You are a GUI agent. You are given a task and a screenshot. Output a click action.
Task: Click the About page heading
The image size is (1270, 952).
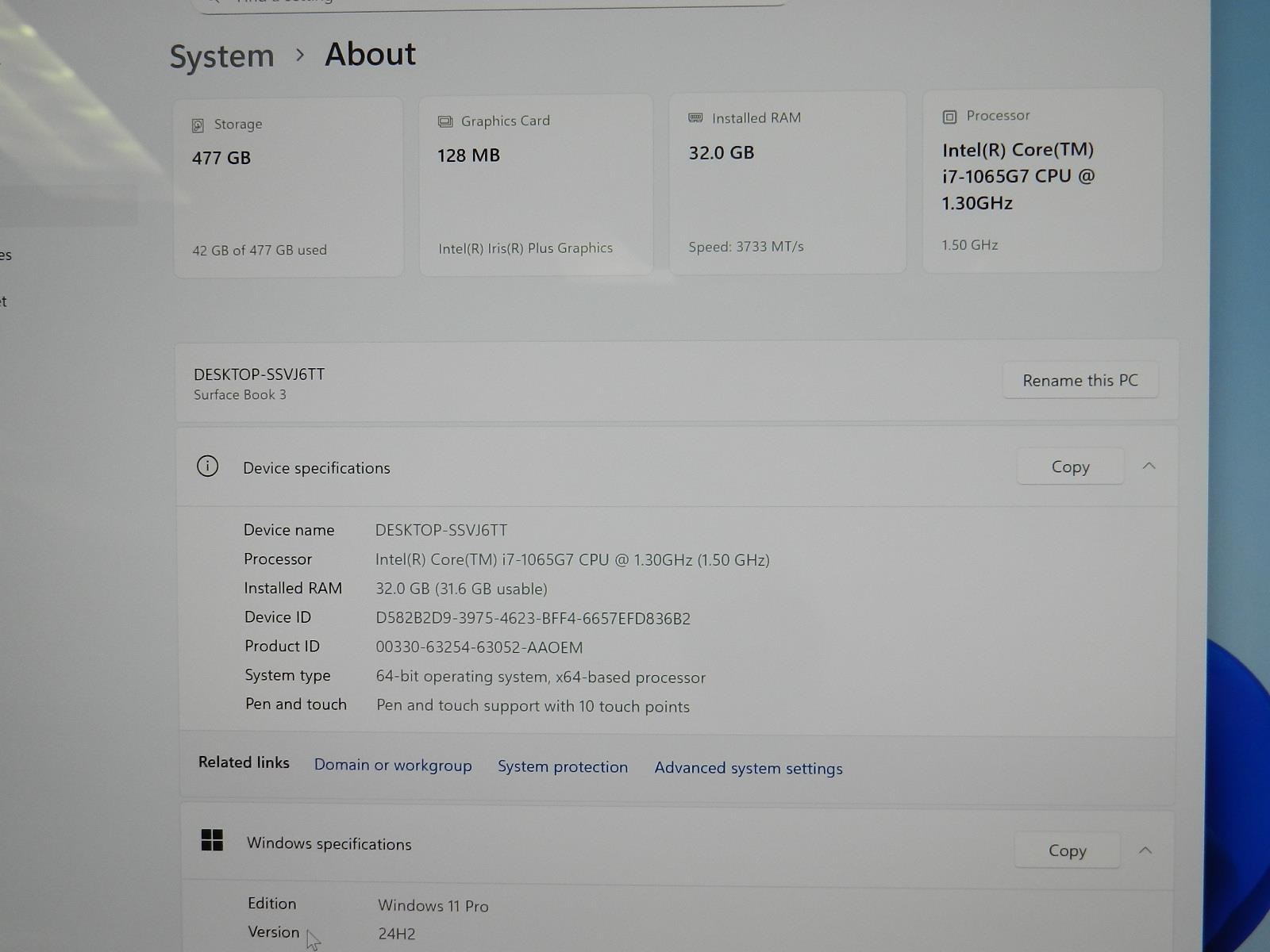tap(370, 55)
